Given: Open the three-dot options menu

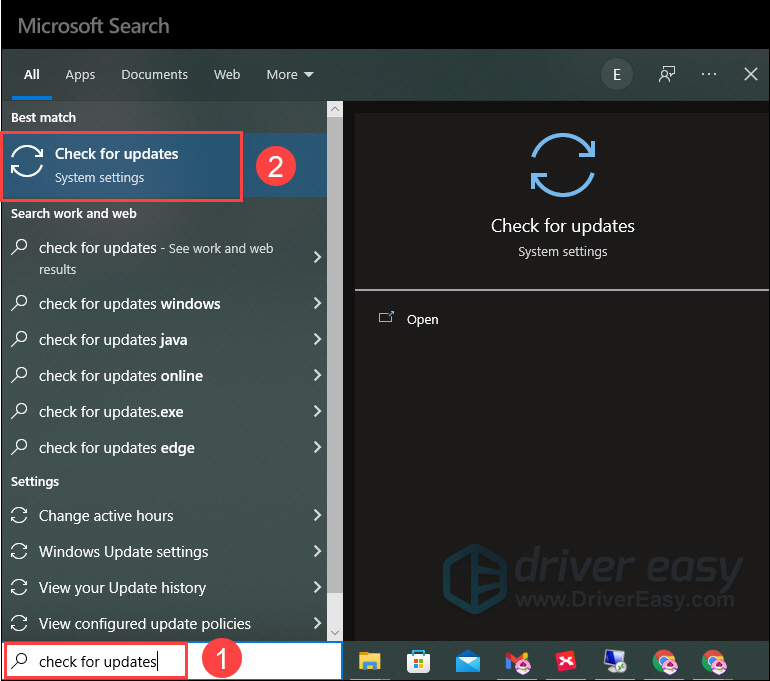Looking at the screenshot, I should click(x=709, y=75).
